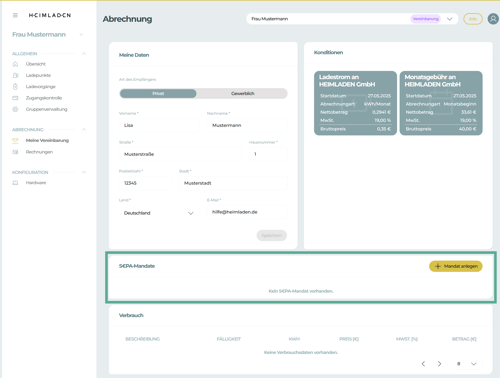
Task: Open Ladevorgänge in the sidebar
Action: pyautogui.click(x=41, y=87)
